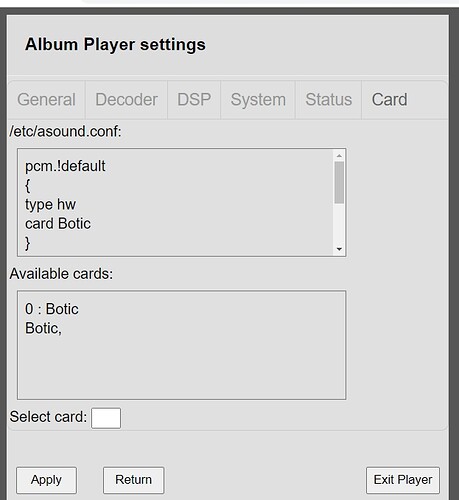Click the 'pcm.!default' line in config

click(65, 166)
